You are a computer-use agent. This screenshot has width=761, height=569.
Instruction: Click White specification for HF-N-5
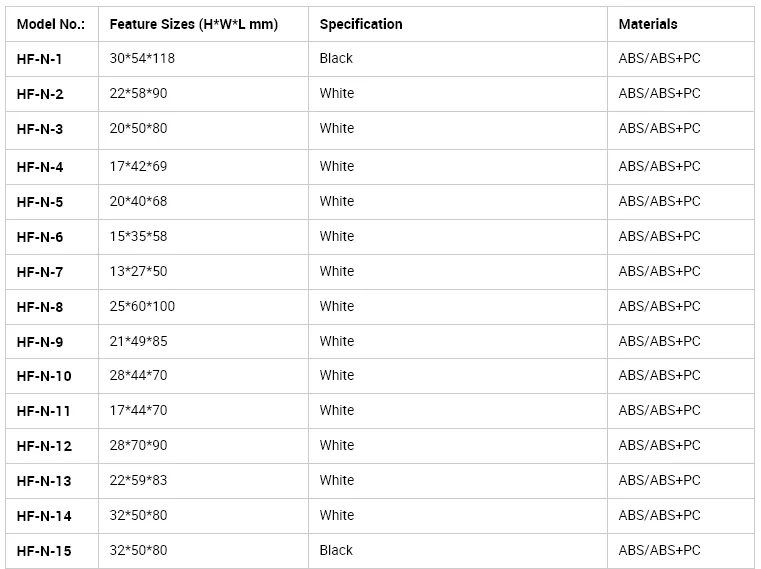point(337,201)
